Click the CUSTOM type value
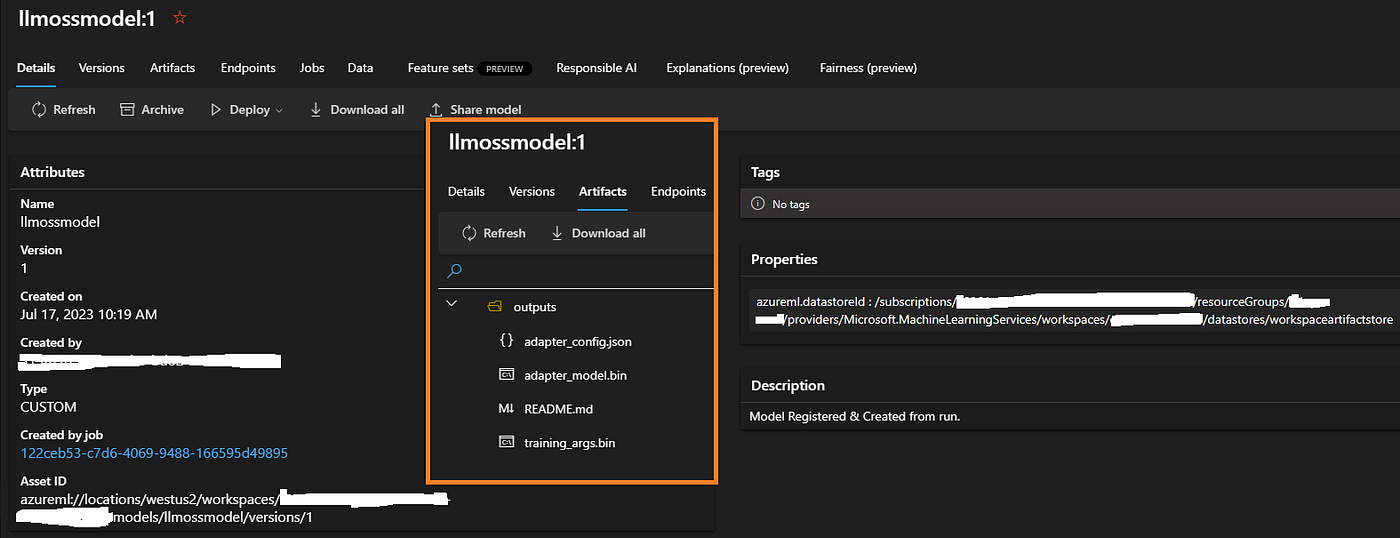The height and width of the screenshot is (538, 1400). (48, 407)
